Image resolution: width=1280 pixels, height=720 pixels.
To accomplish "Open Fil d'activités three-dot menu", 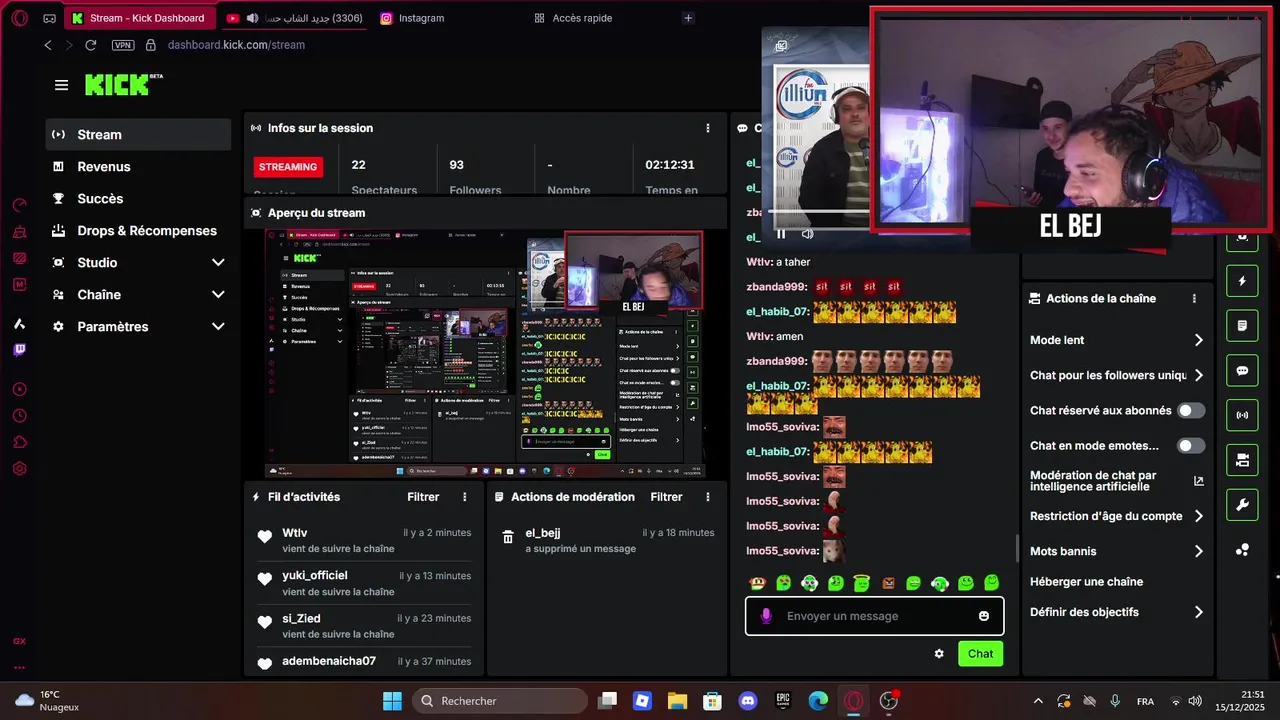I will tap(464, 497).
